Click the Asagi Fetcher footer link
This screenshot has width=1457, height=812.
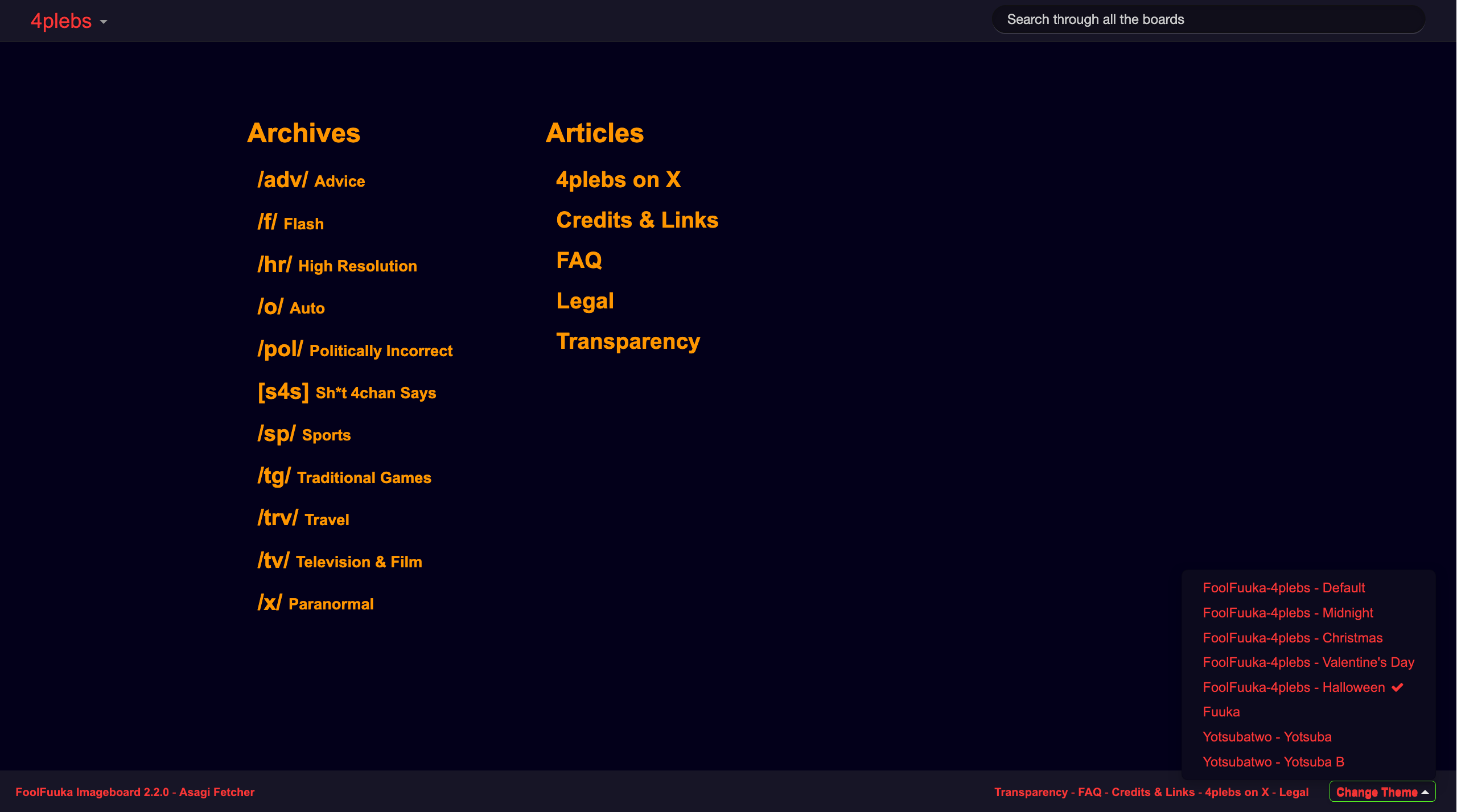click(x=216, y=792)
